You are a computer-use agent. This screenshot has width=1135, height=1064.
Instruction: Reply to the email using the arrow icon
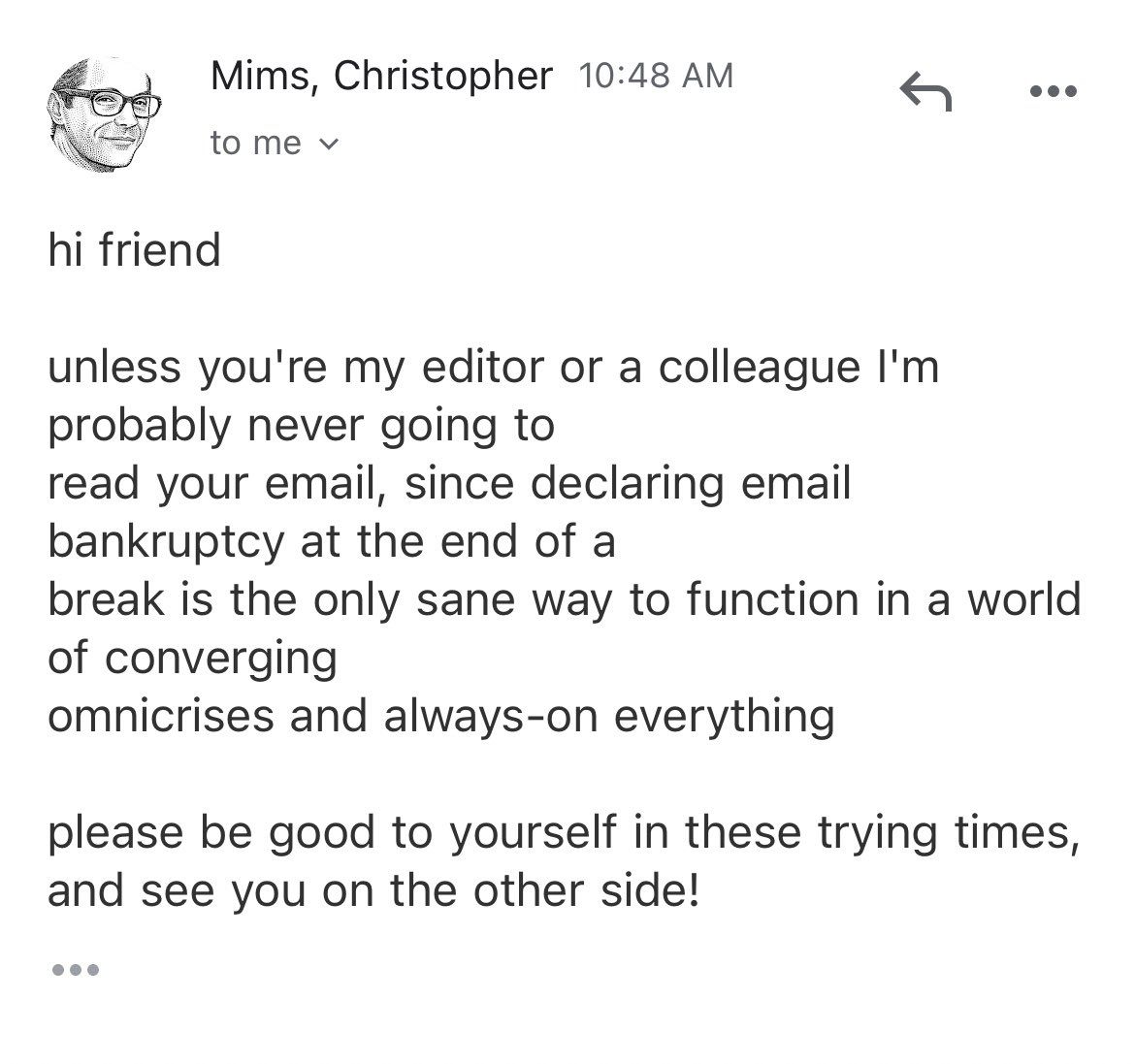(x=925, y=91)
